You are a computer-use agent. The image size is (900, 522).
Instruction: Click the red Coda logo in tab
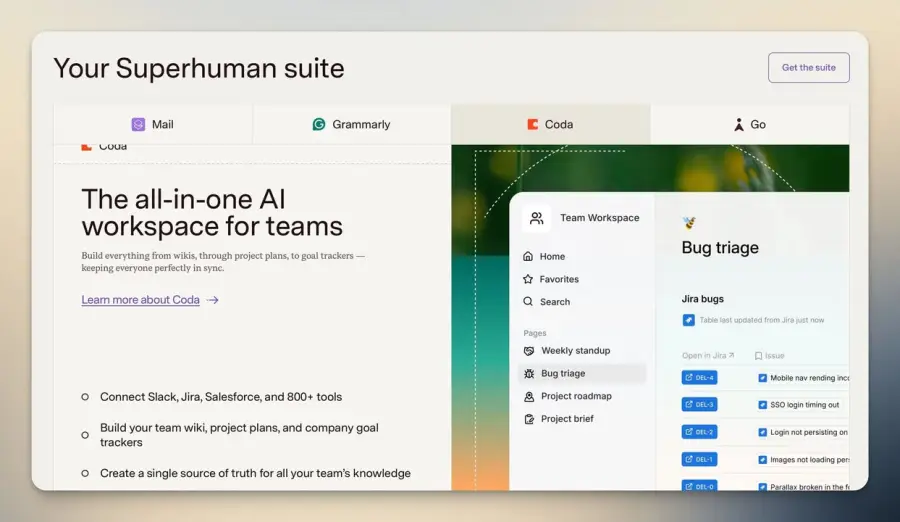click(533, 124)
